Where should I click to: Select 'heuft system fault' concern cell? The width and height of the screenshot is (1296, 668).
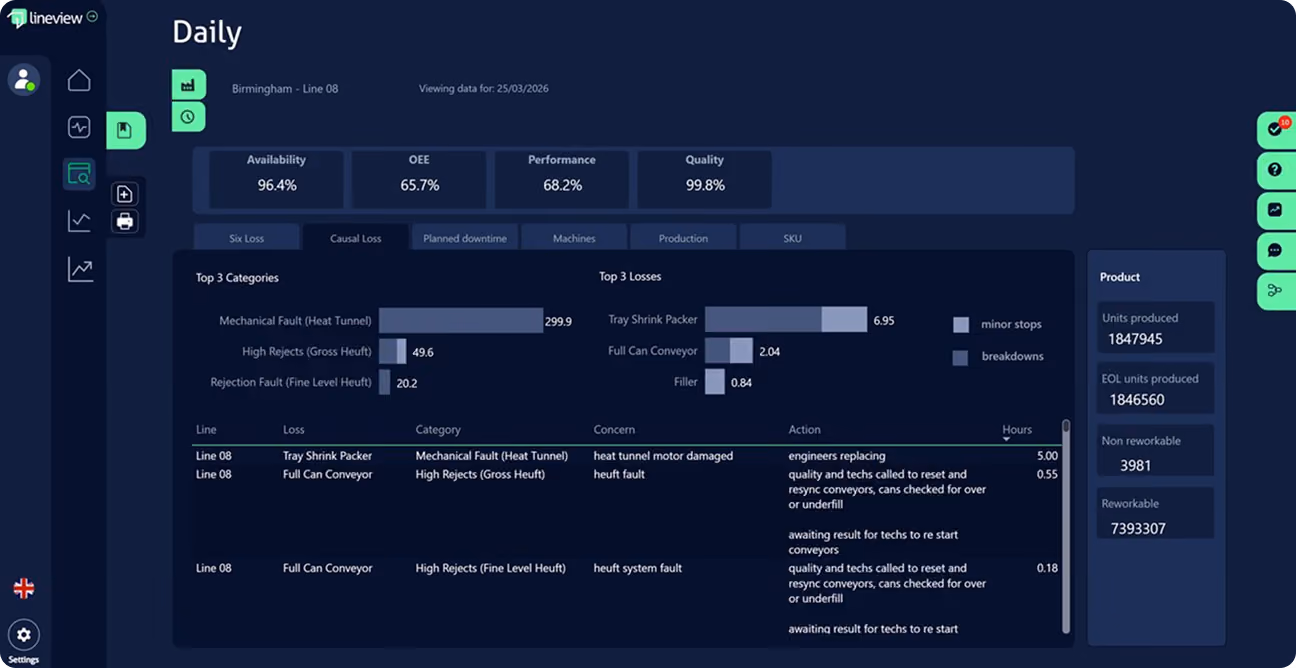(638, 568)
